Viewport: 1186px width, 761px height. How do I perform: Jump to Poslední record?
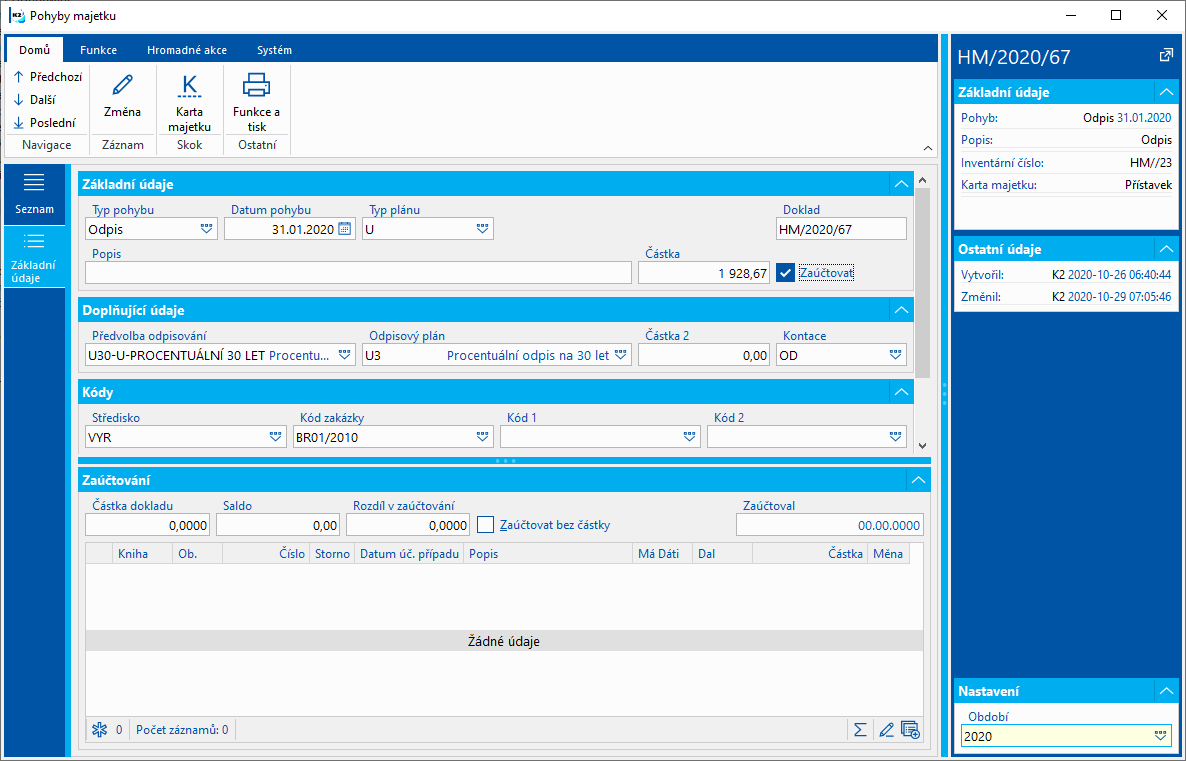[45, 123]
